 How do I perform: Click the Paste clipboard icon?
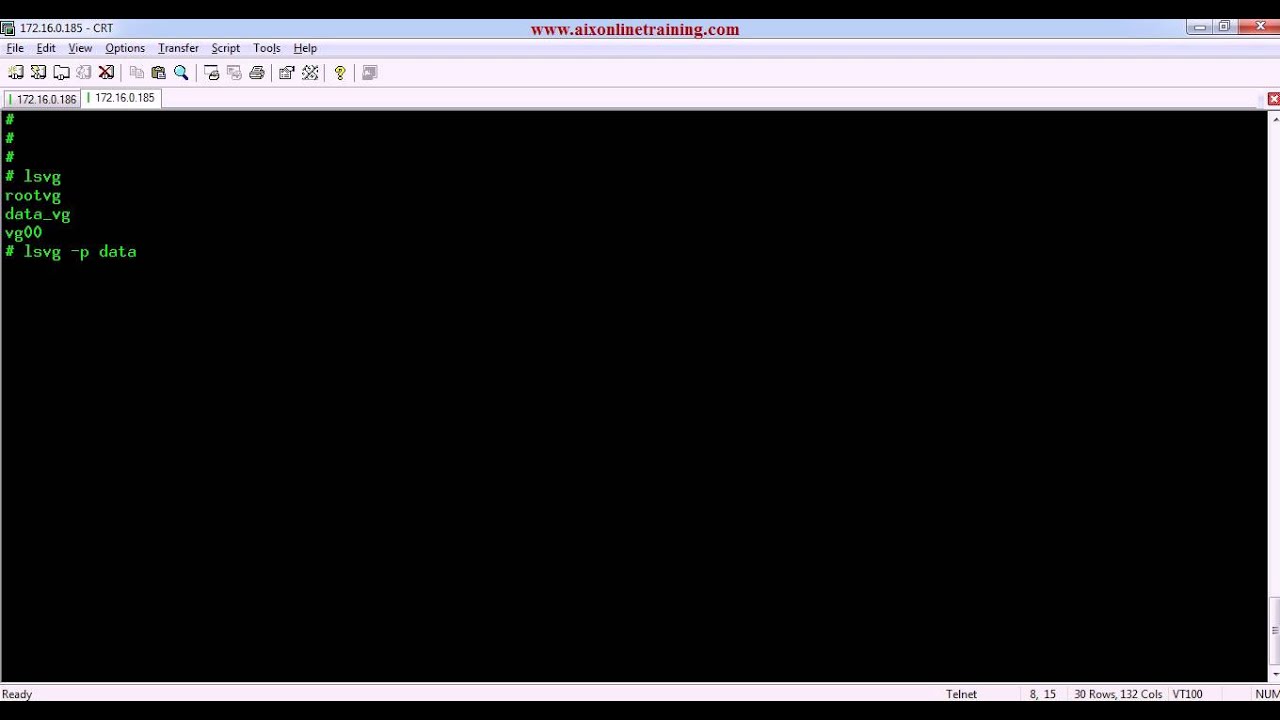158,73
